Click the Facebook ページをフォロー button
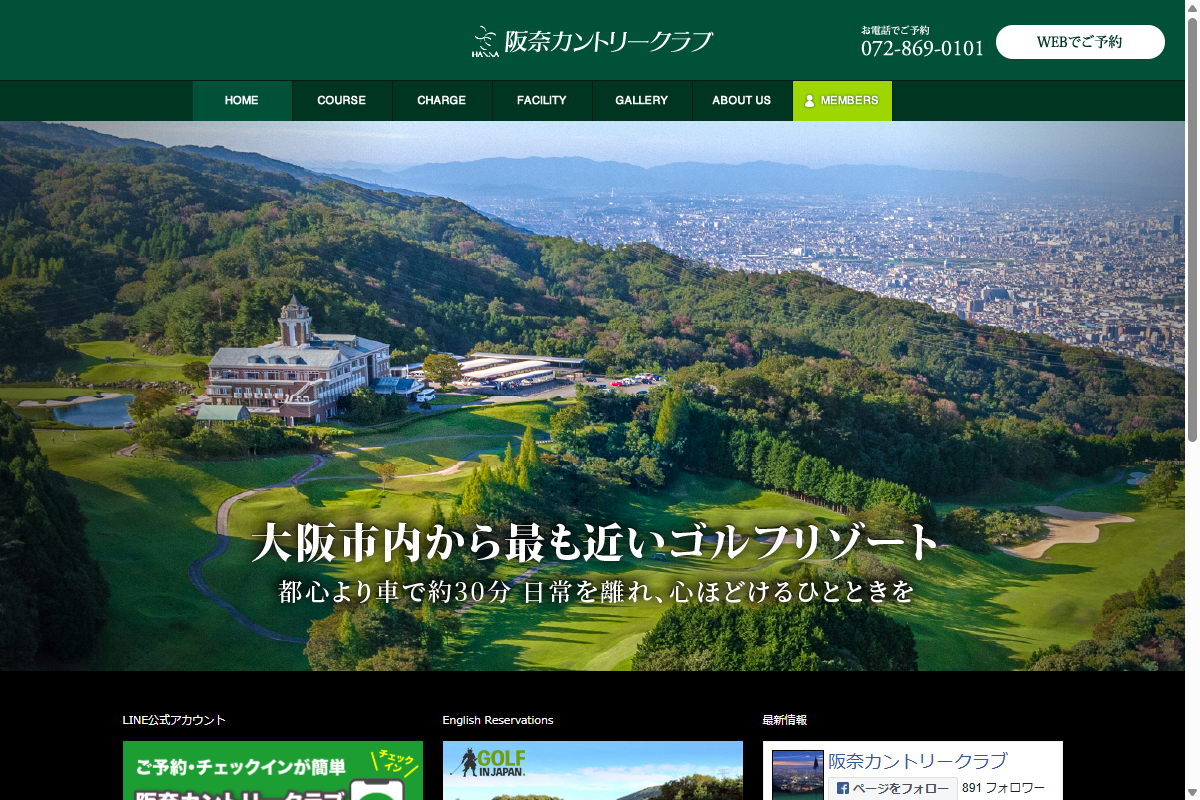 tap(893, 788)
